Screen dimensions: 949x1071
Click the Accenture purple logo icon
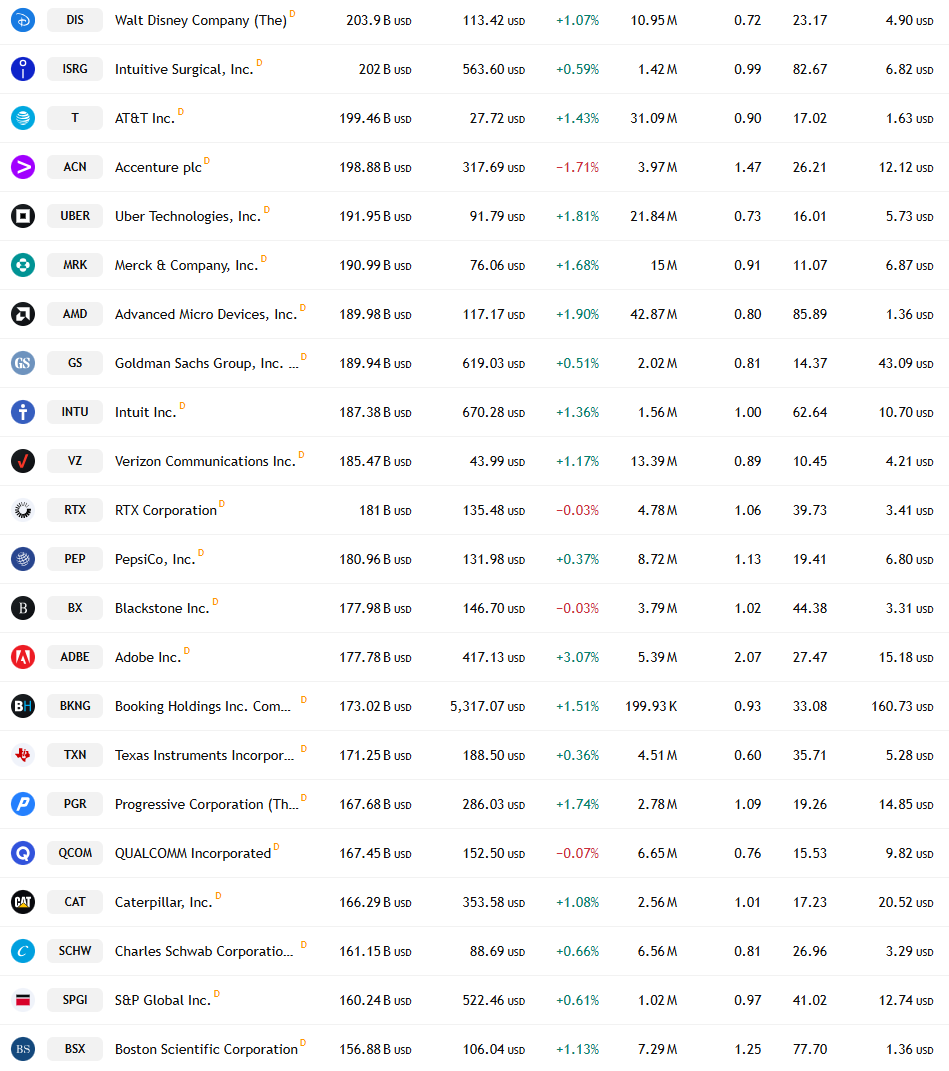[23, 167]
